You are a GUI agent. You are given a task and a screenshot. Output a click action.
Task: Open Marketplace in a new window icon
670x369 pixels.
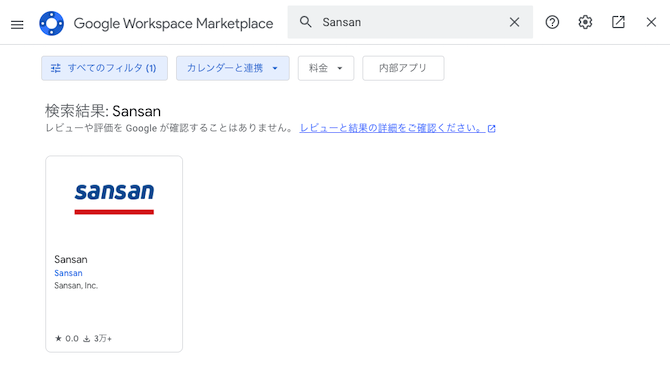pyautogui.click(x=618, y=22)
